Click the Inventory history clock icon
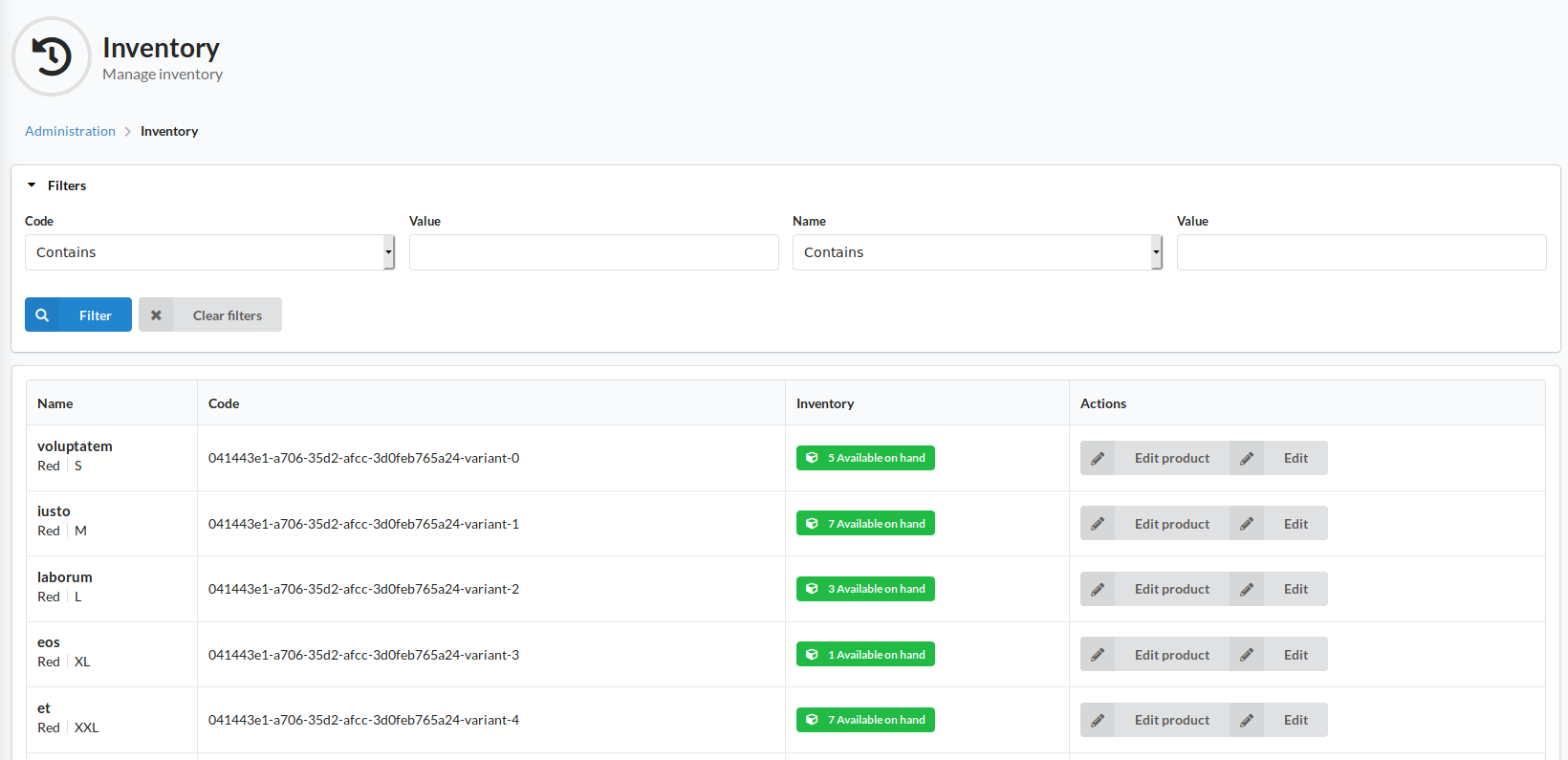The width and height of the screenshot is (1568, 760). pyautogui.click(x=52, y=56)
